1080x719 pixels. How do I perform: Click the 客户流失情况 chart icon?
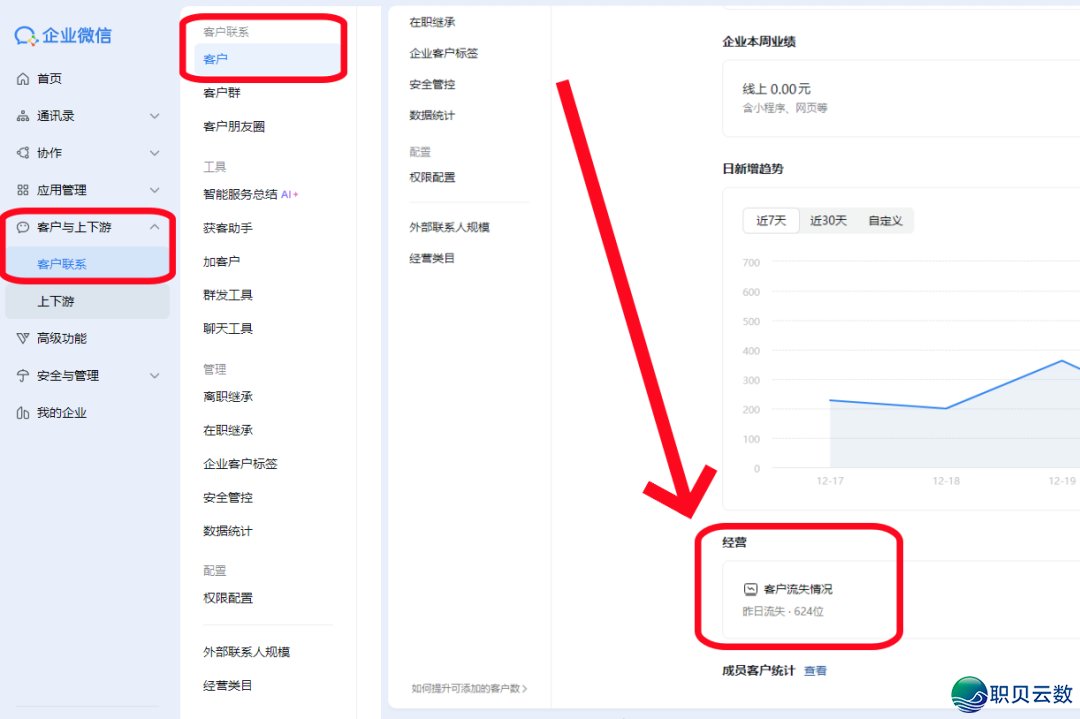click(x=750, y=590)
